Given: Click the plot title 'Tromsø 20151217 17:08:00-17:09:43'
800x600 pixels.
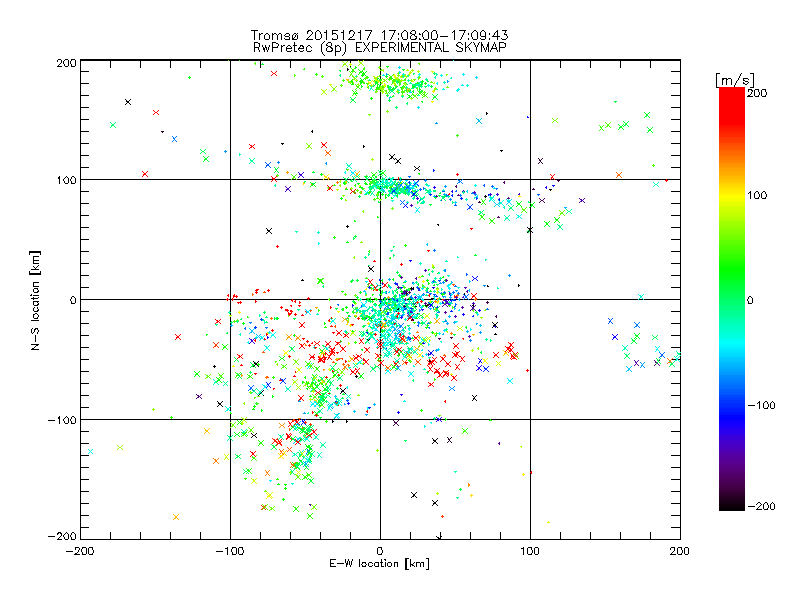Looking at the screenshot, I should (x=379, y=35).
